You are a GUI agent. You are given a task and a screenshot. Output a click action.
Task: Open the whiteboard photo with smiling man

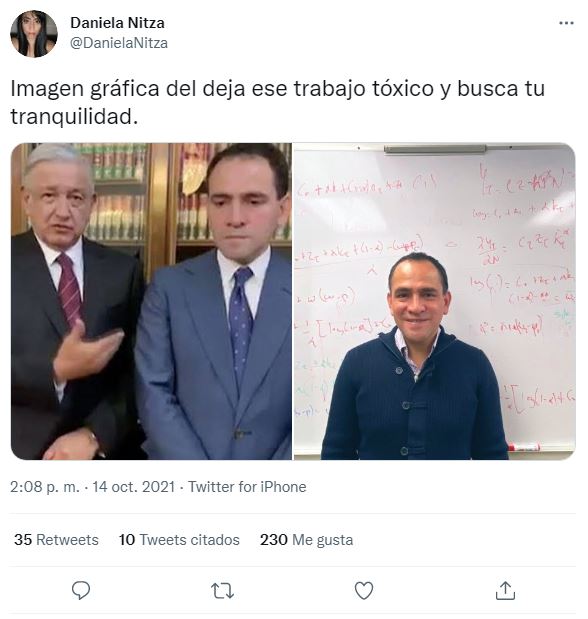coord(434,301)
